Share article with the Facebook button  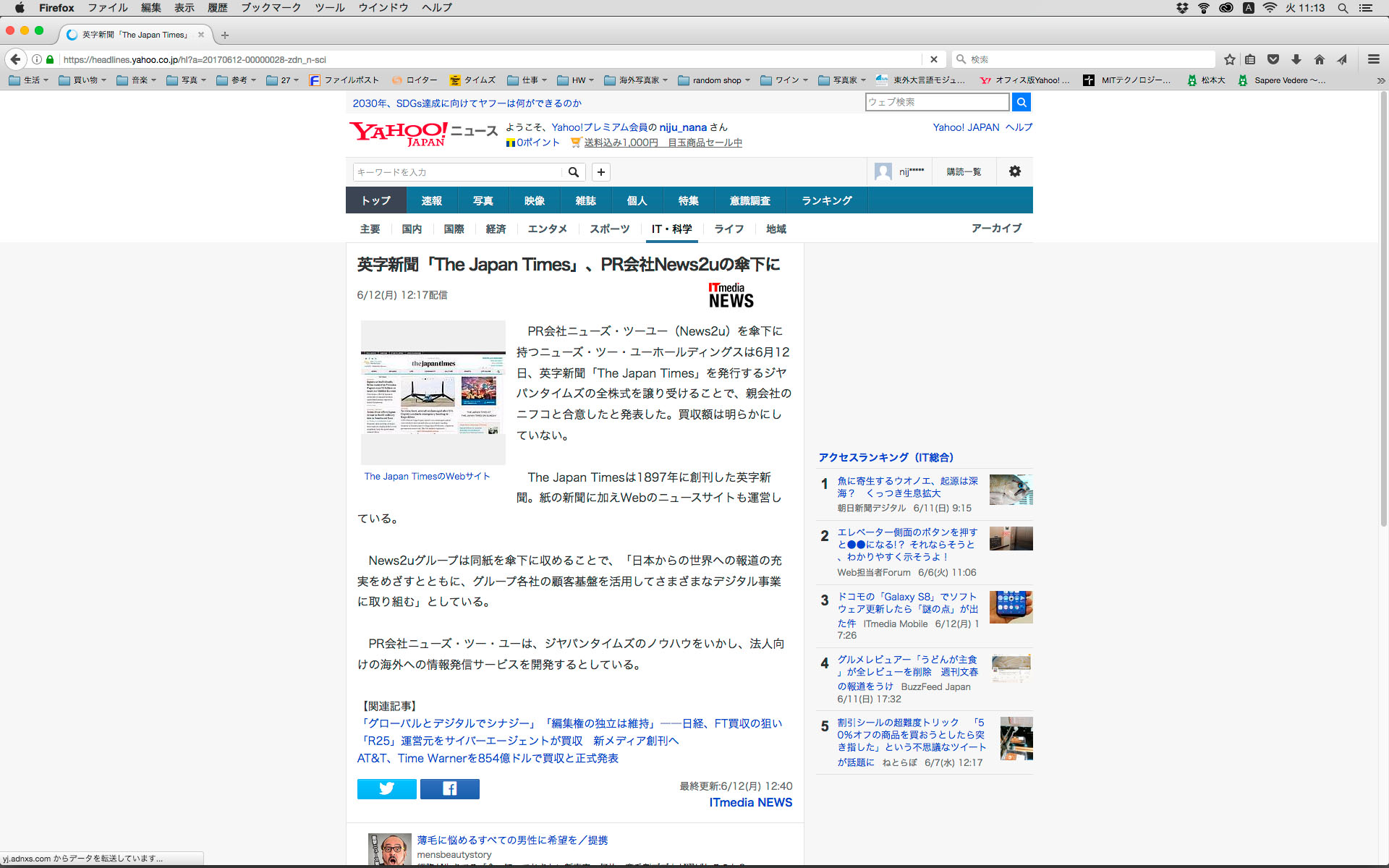pos(449,788)
